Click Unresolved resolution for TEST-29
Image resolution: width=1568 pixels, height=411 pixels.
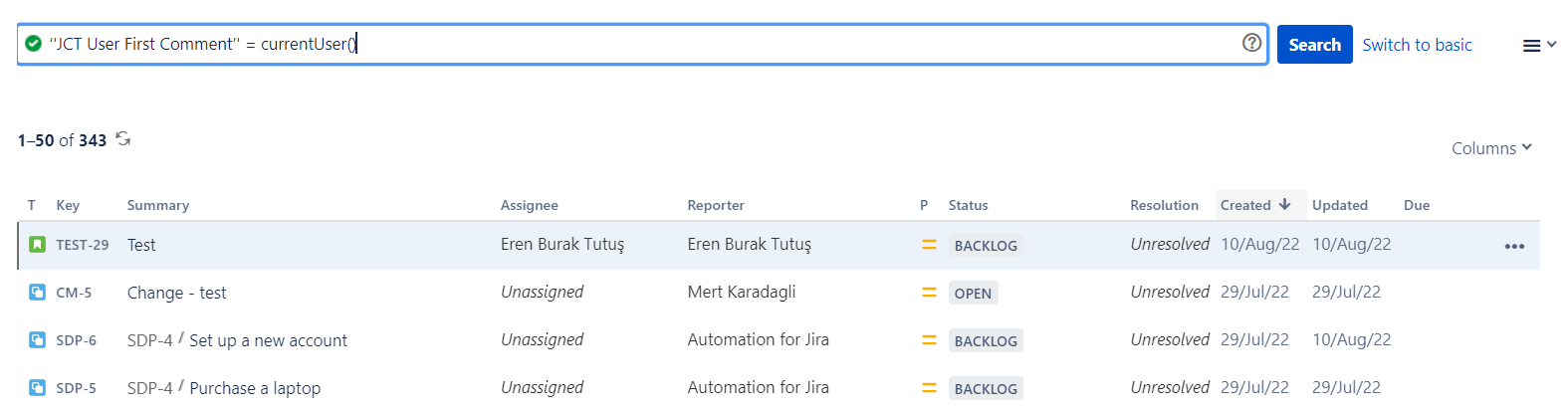pos(1170,245)
